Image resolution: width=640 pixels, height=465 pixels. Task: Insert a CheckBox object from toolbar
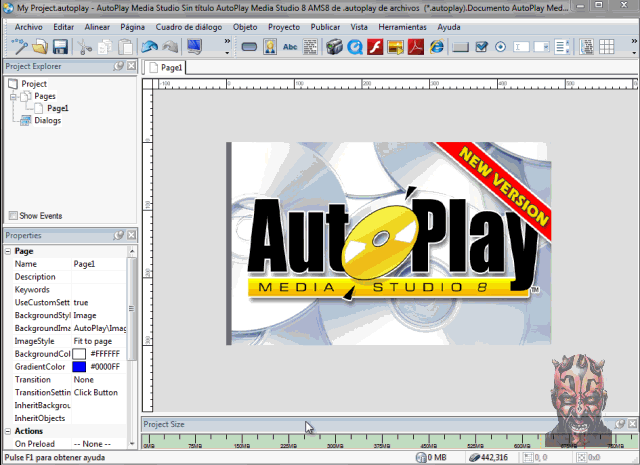point(481,47)
